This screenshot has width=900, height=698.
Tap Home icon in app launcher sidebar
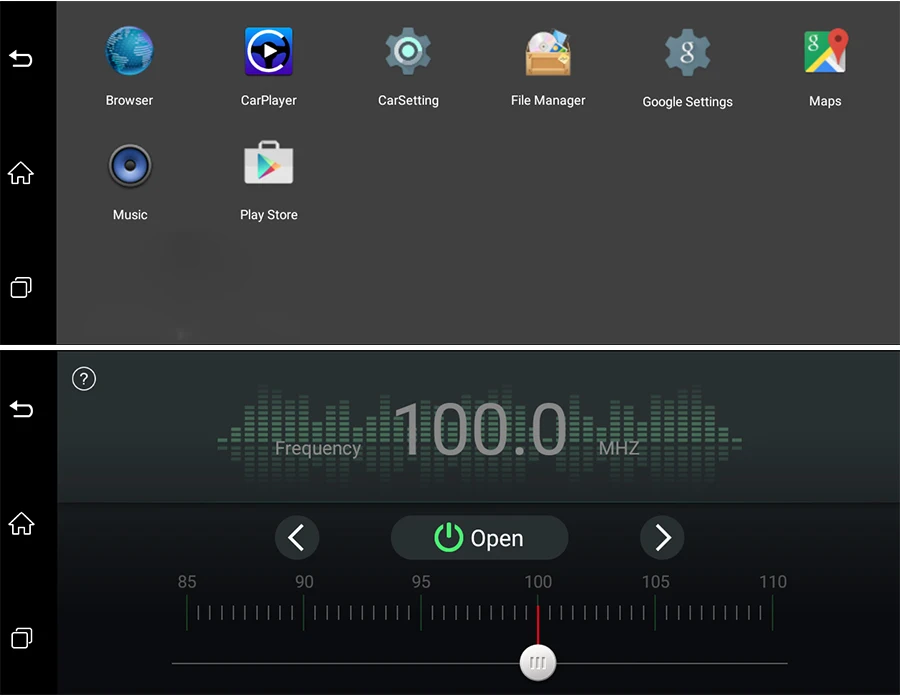point(21,173)
